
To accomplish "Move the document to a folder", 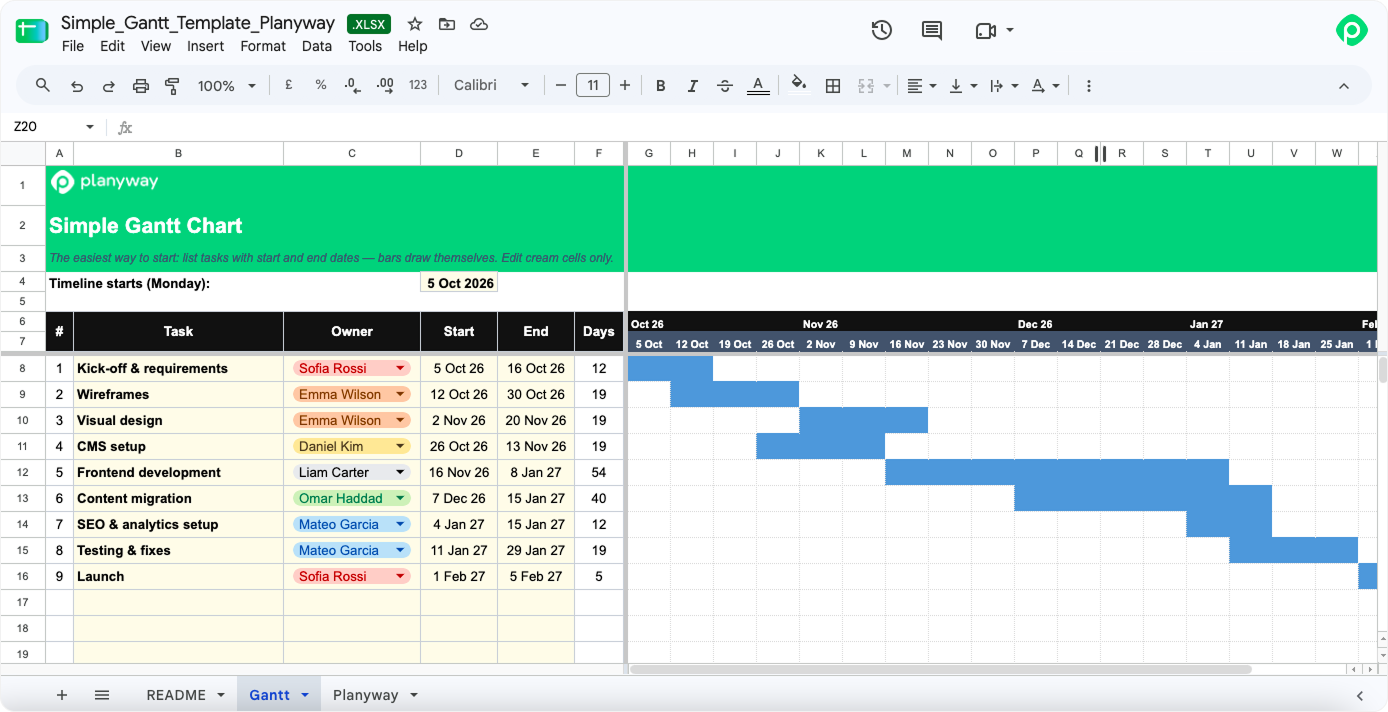I will coord(447,25).
